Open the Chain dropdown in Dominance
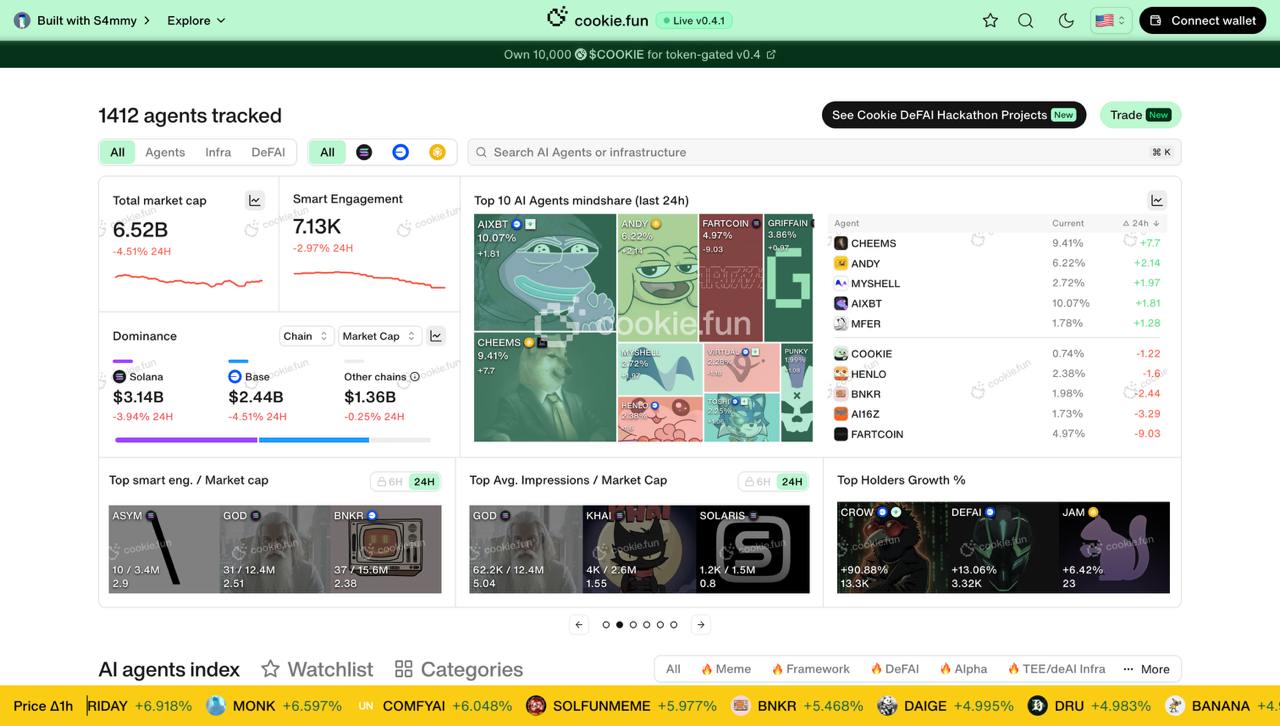The width and height of the screenshot is (1280, 726). pyautogui.click(x=306, y=336)
